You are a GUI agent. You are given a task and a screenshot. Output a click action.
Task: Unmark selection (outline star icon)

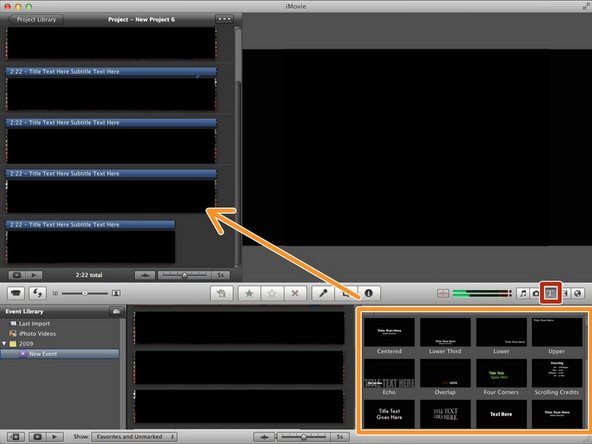[272, 293]
